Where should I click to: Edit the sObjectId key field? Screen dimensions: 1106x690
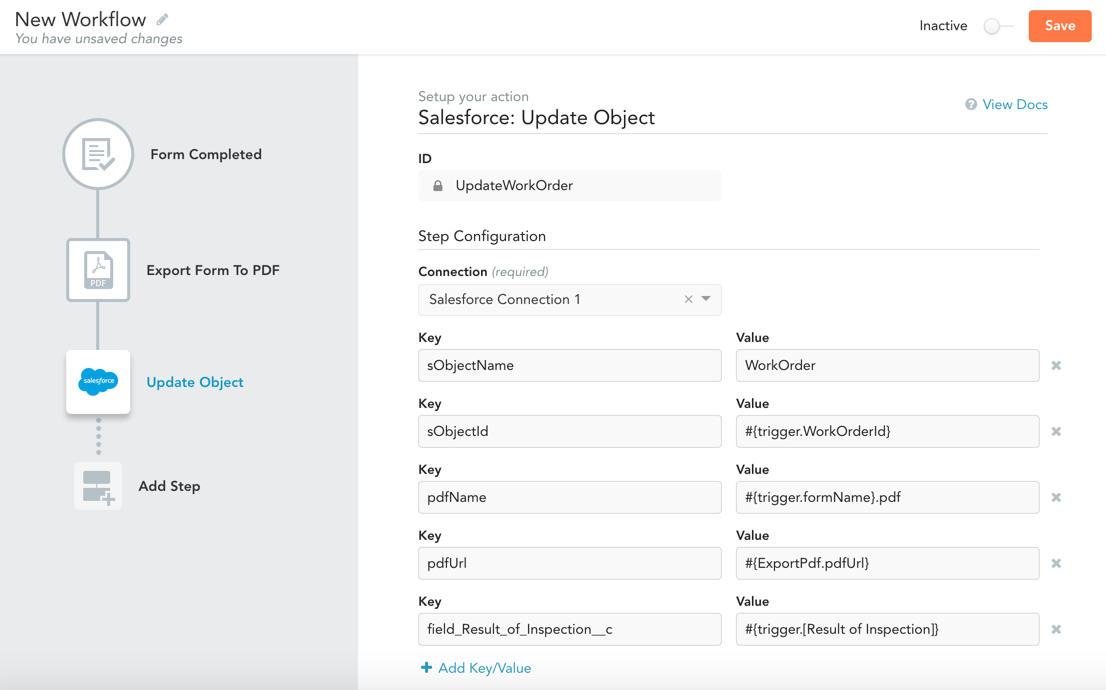point(570,431)
